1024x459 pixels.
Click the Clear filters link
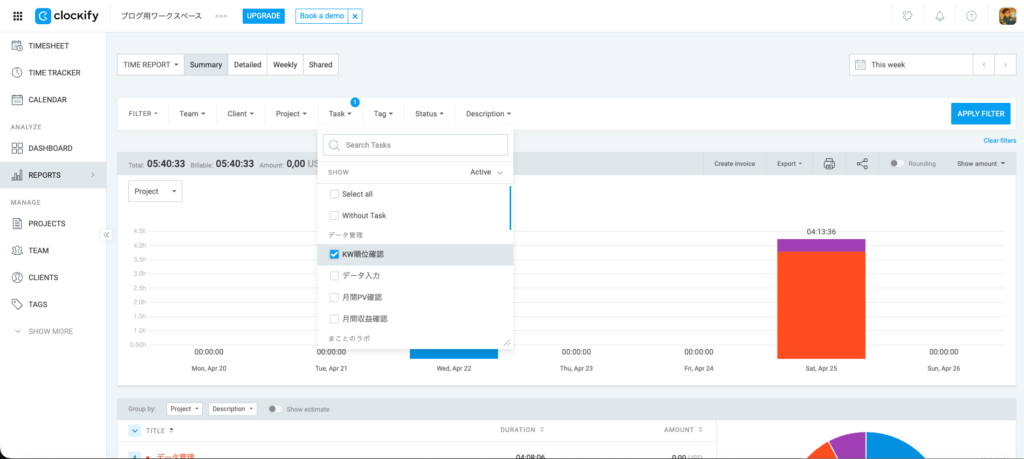pyautogui.click(x=999, y=141)
